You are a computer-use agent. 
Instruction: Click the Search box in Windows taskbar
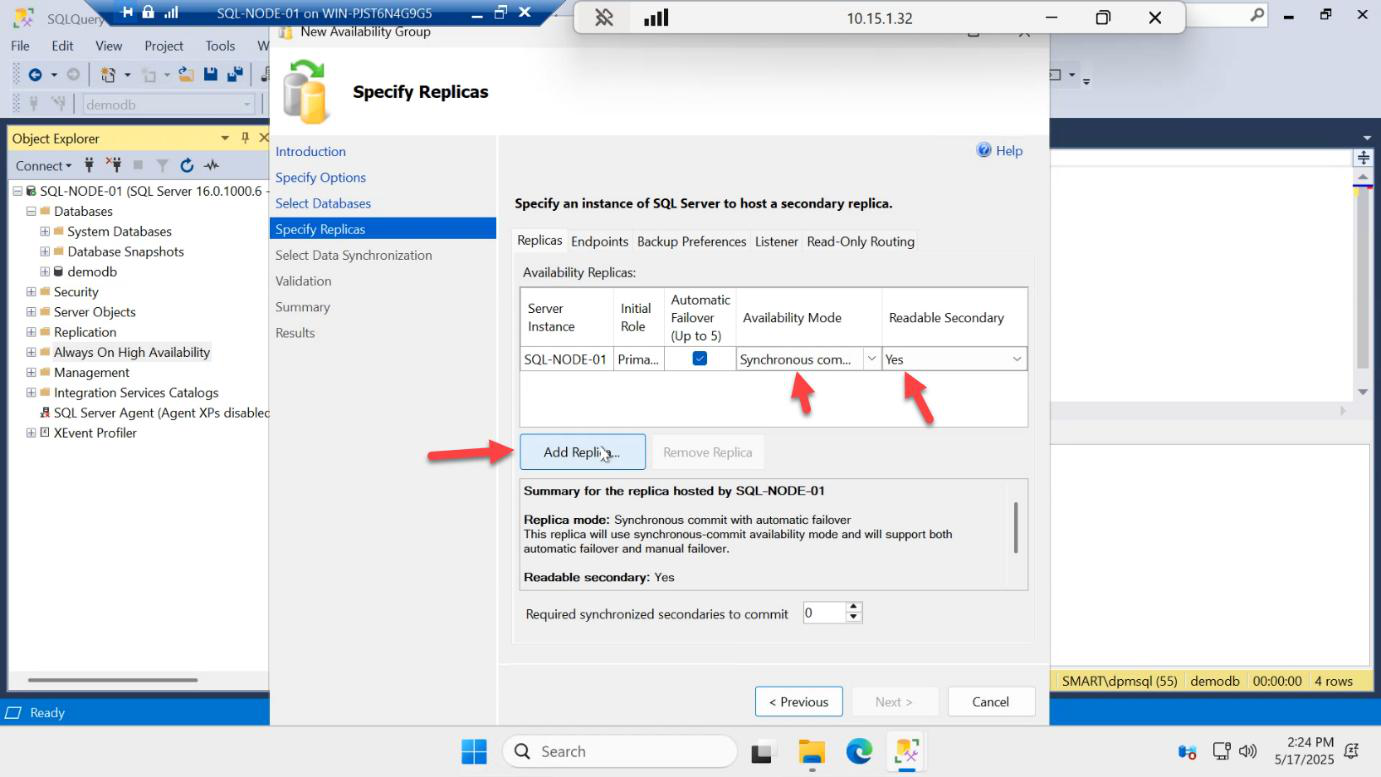click(618, 752)
